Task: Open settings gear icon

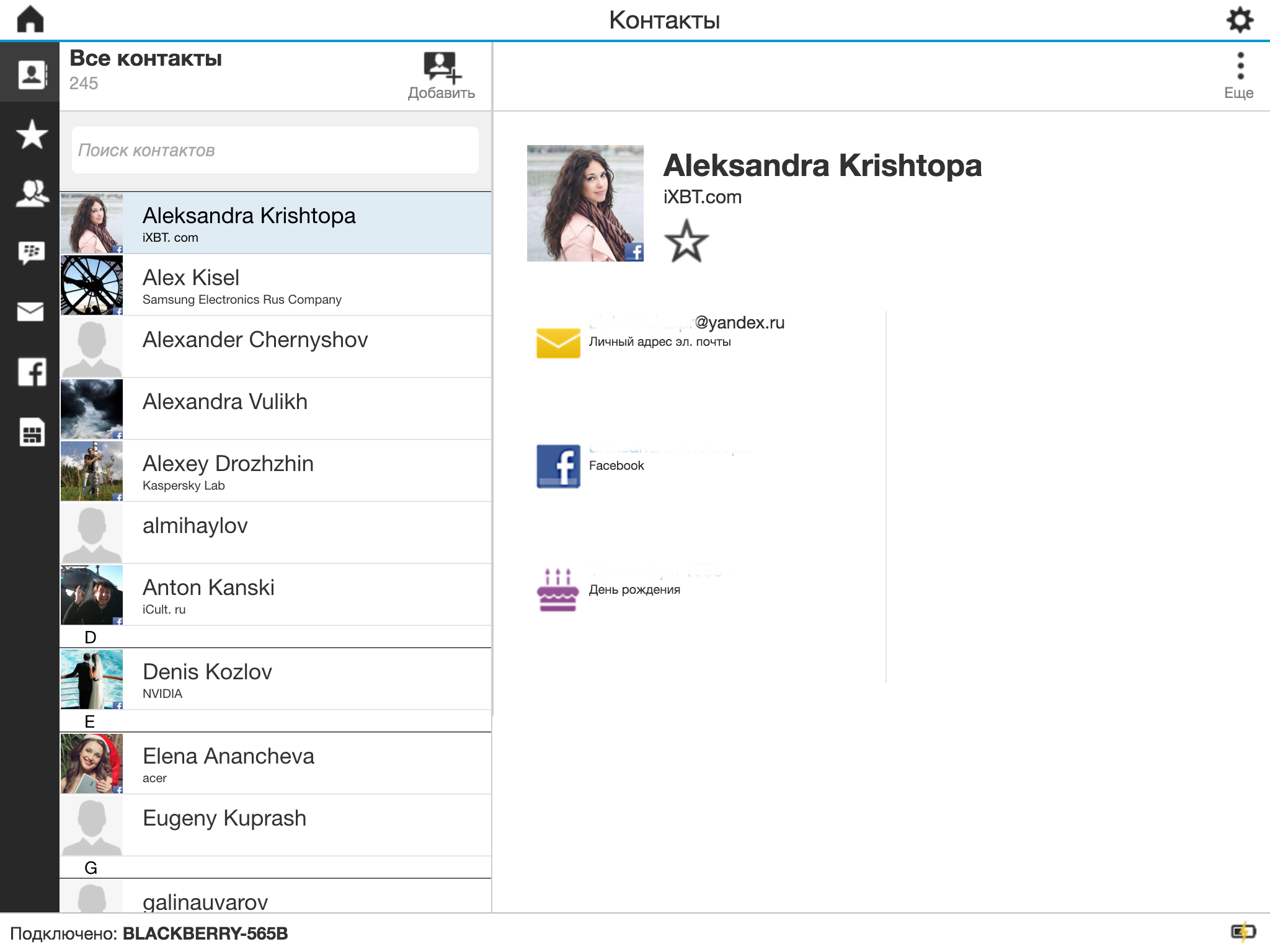Action: tap(1240, 20)
